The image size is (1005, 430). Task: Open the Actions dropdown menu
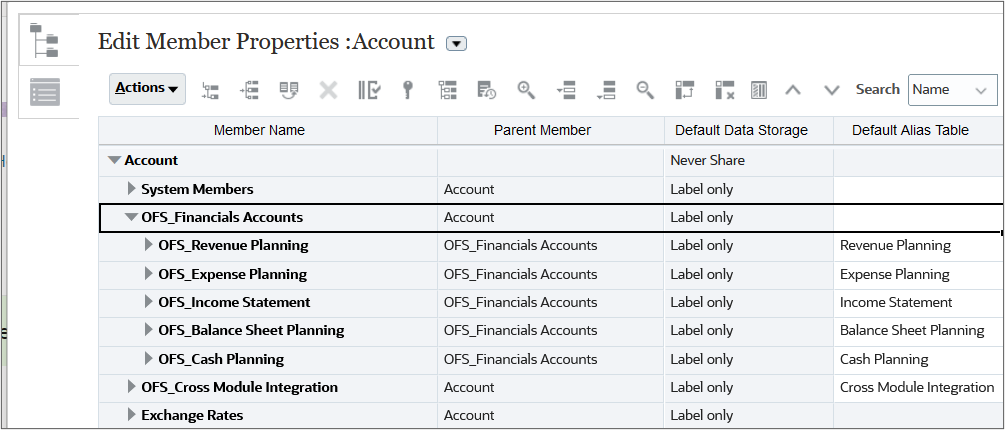coord(147,89)
